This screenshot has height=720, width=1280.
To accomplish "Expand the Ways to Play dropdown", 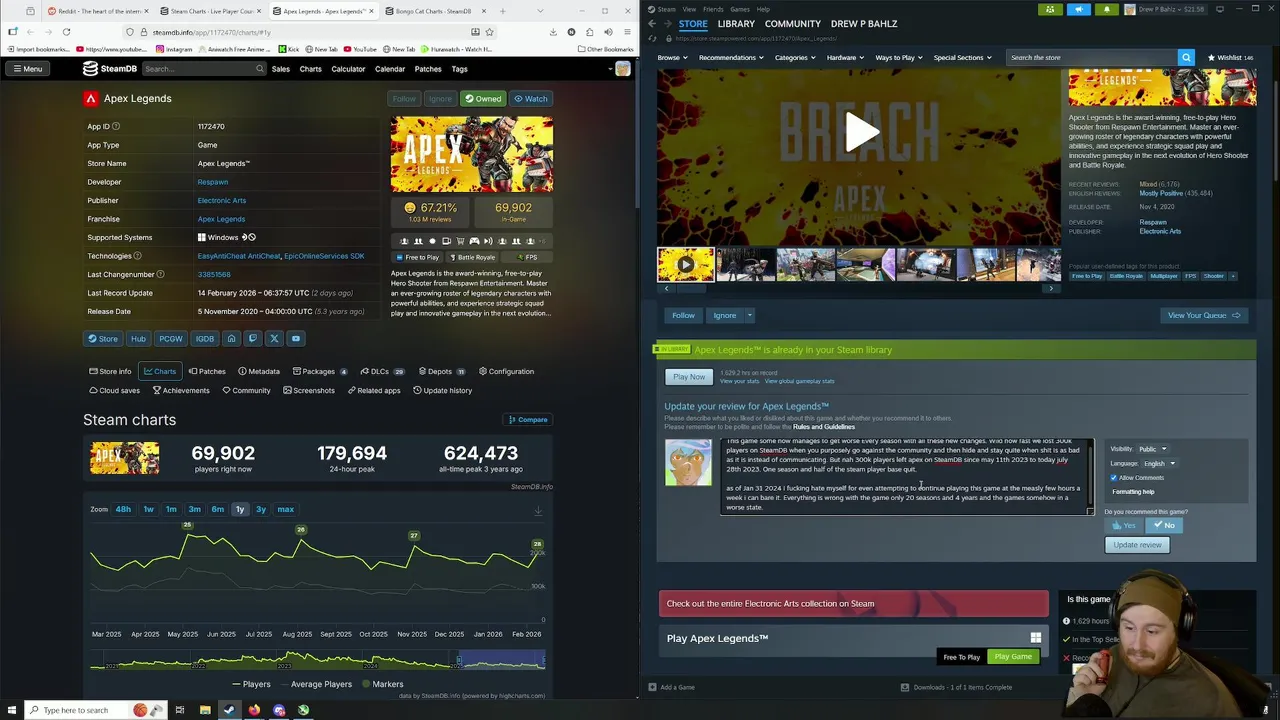I will 899,57.
